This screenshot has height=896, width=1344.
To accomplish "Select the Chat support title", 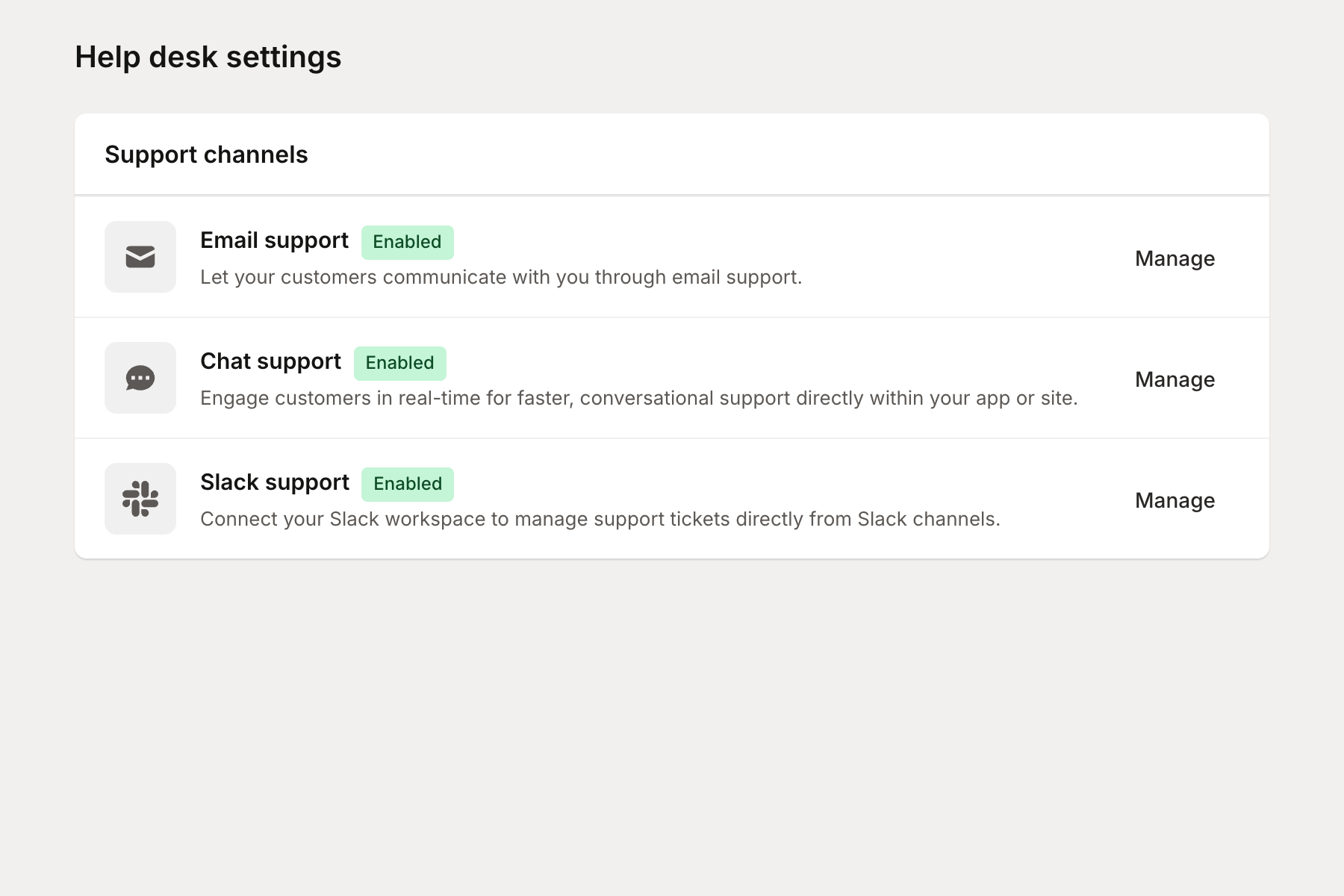I will click(x=270, y=361).
